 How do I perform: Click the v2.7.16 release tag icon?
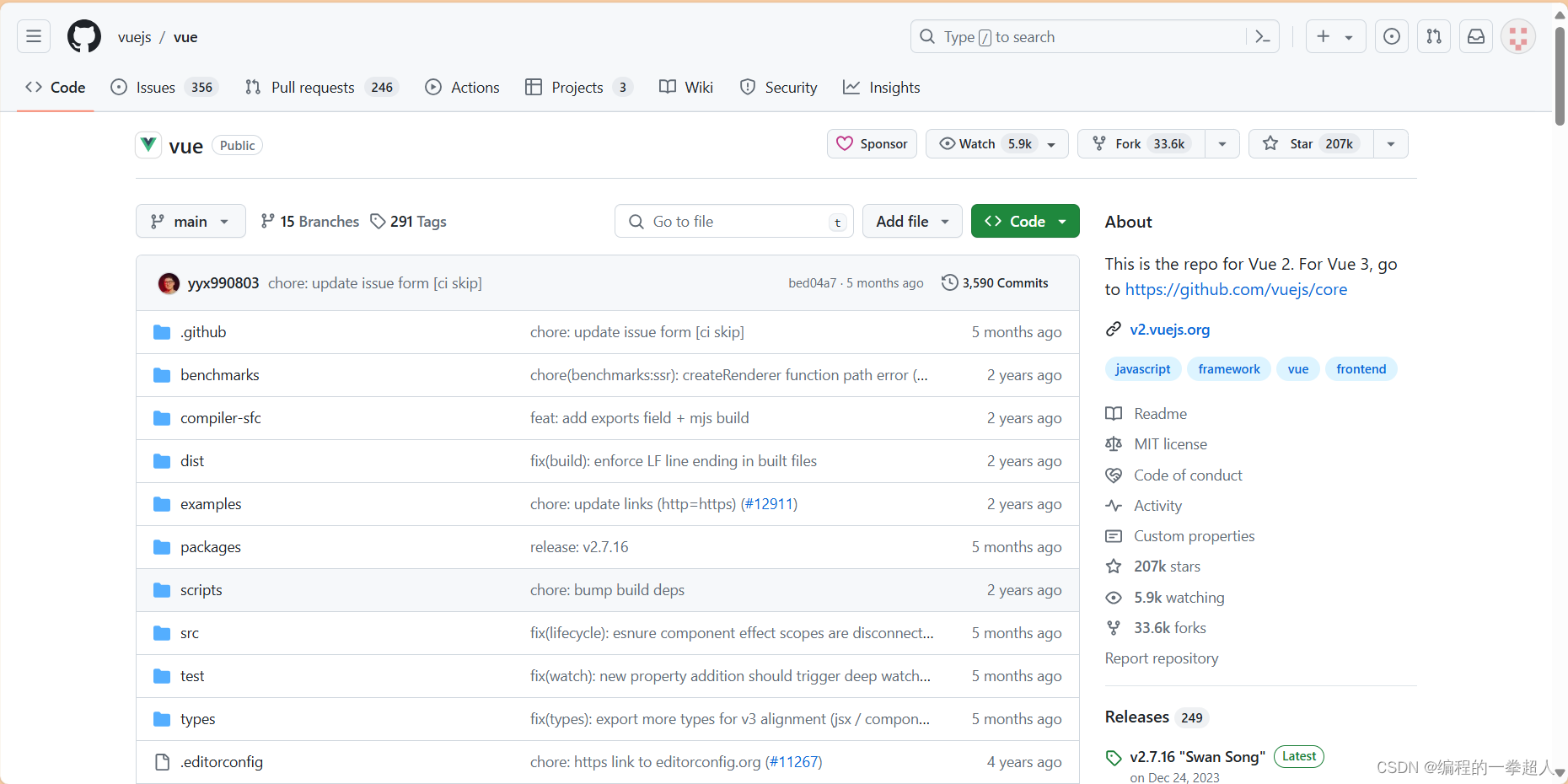click(x=1114, y=758)
